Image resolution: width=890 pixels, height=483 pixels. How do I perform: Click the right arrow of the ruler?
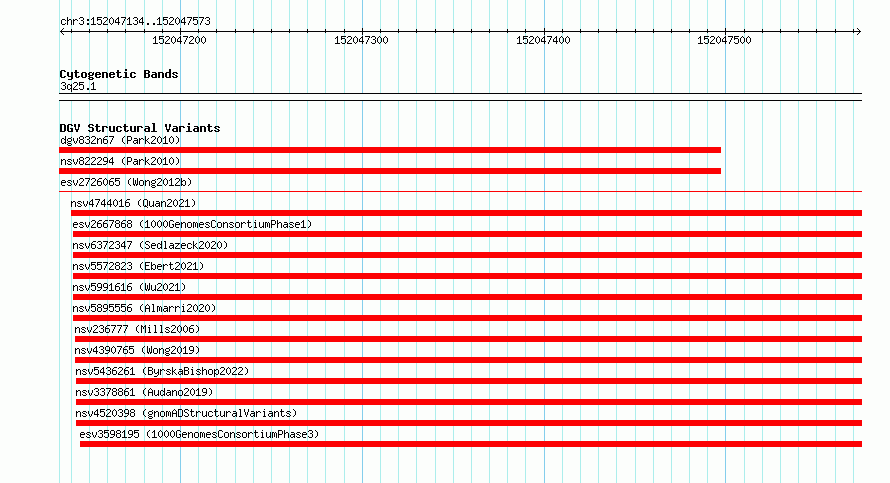coord(858,31)
